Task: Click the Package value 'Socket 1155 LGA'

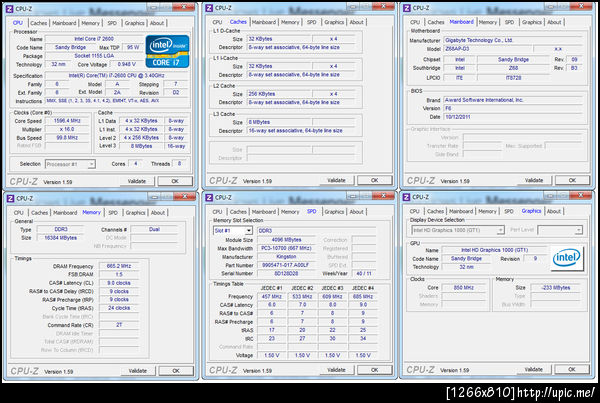Action: [x=94, y=56]
